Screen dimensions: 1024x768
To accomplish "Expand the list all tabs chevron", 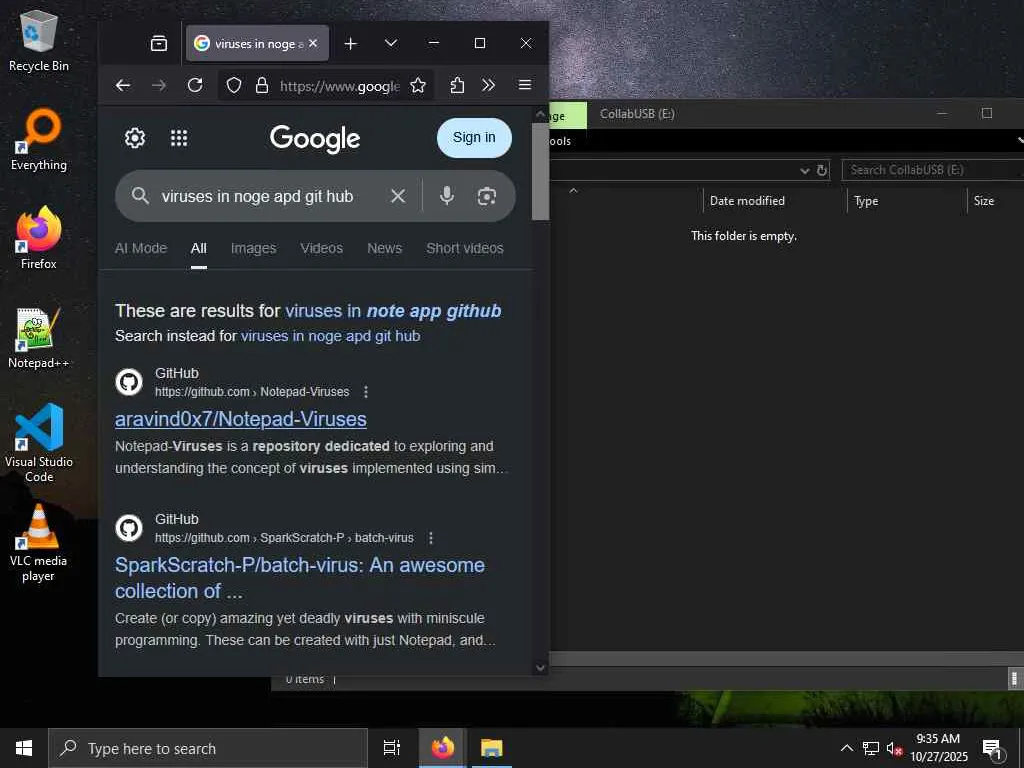I will click(391, 43).
